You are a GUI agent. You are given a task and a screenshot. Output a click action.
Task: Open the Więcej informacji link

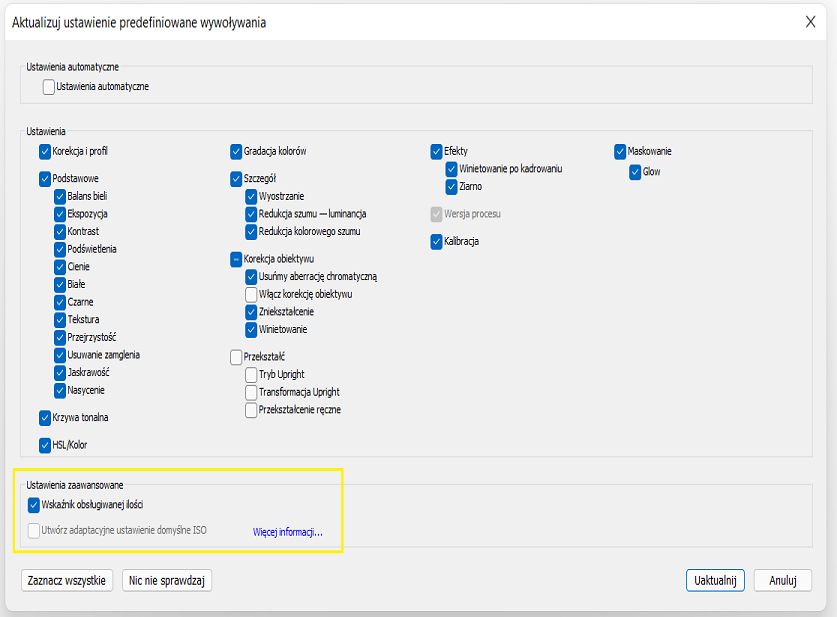click(288, 532)
